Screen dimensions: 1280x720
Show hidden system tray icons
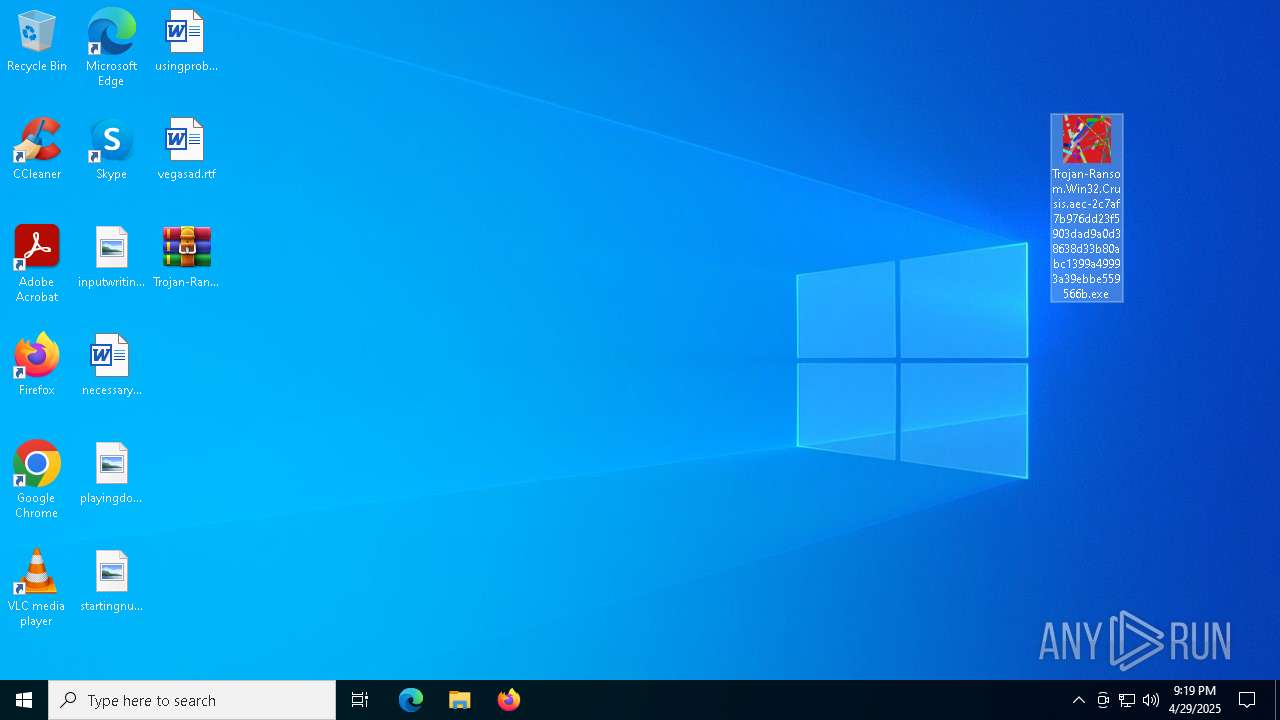point(1078,700)
